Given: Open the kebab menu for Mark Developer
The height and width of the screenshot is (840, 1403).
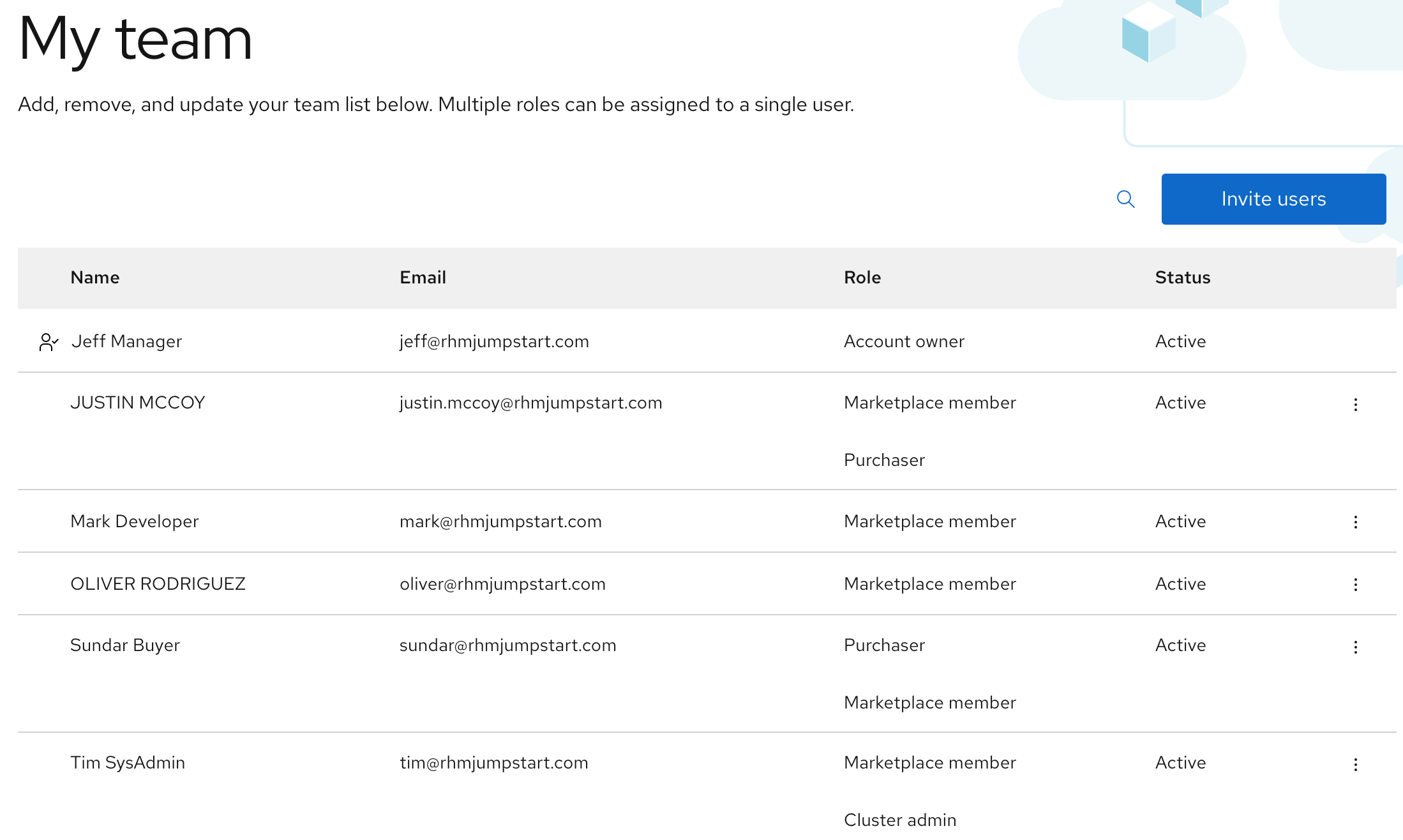Looking at the screenshot, I should [x=1356, y=522].
